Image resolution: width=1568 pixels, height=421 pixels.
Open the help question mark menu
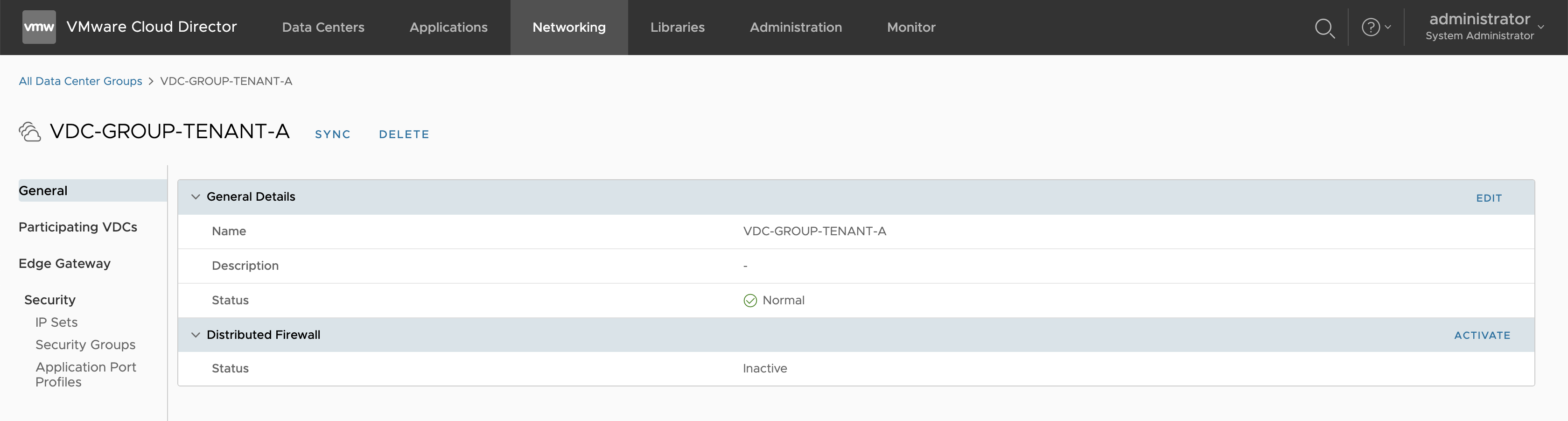click(x=1375, y=28)
